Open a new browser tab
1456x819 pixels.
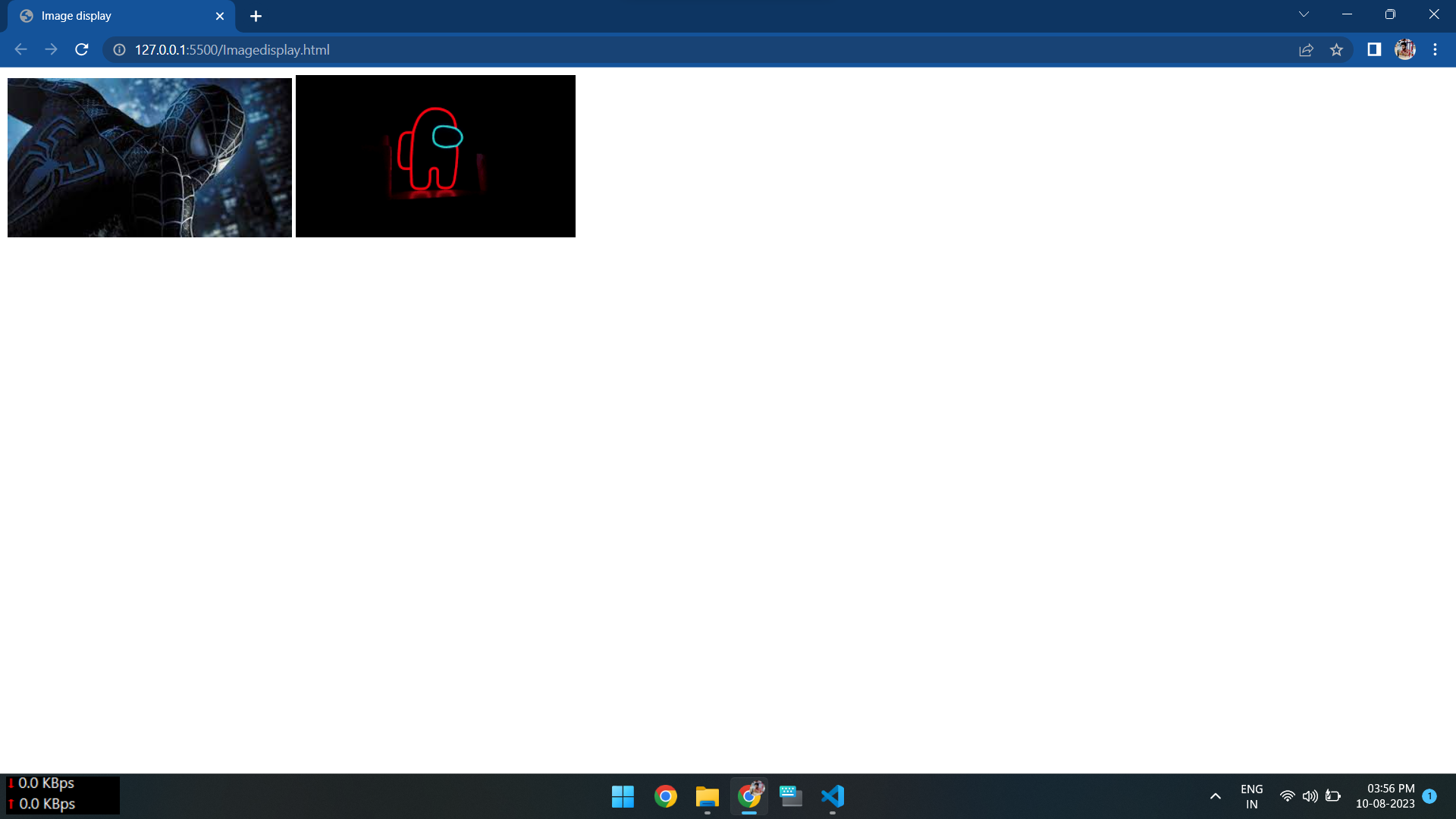pyautogui.click(x=256, y=15)
